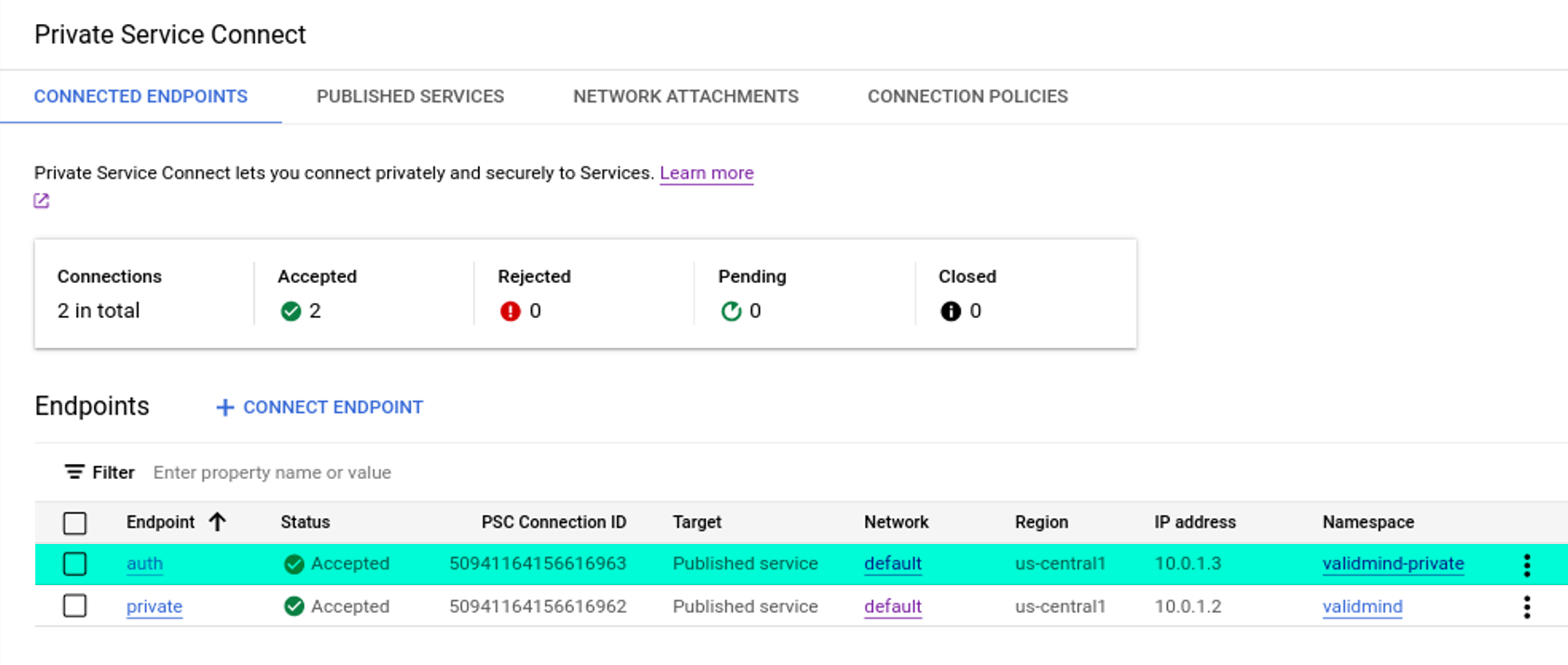This screenshot has height=665, width=1568.
Task: Check the checkbox for the private endpoint
Action: (x=75, y=606)
